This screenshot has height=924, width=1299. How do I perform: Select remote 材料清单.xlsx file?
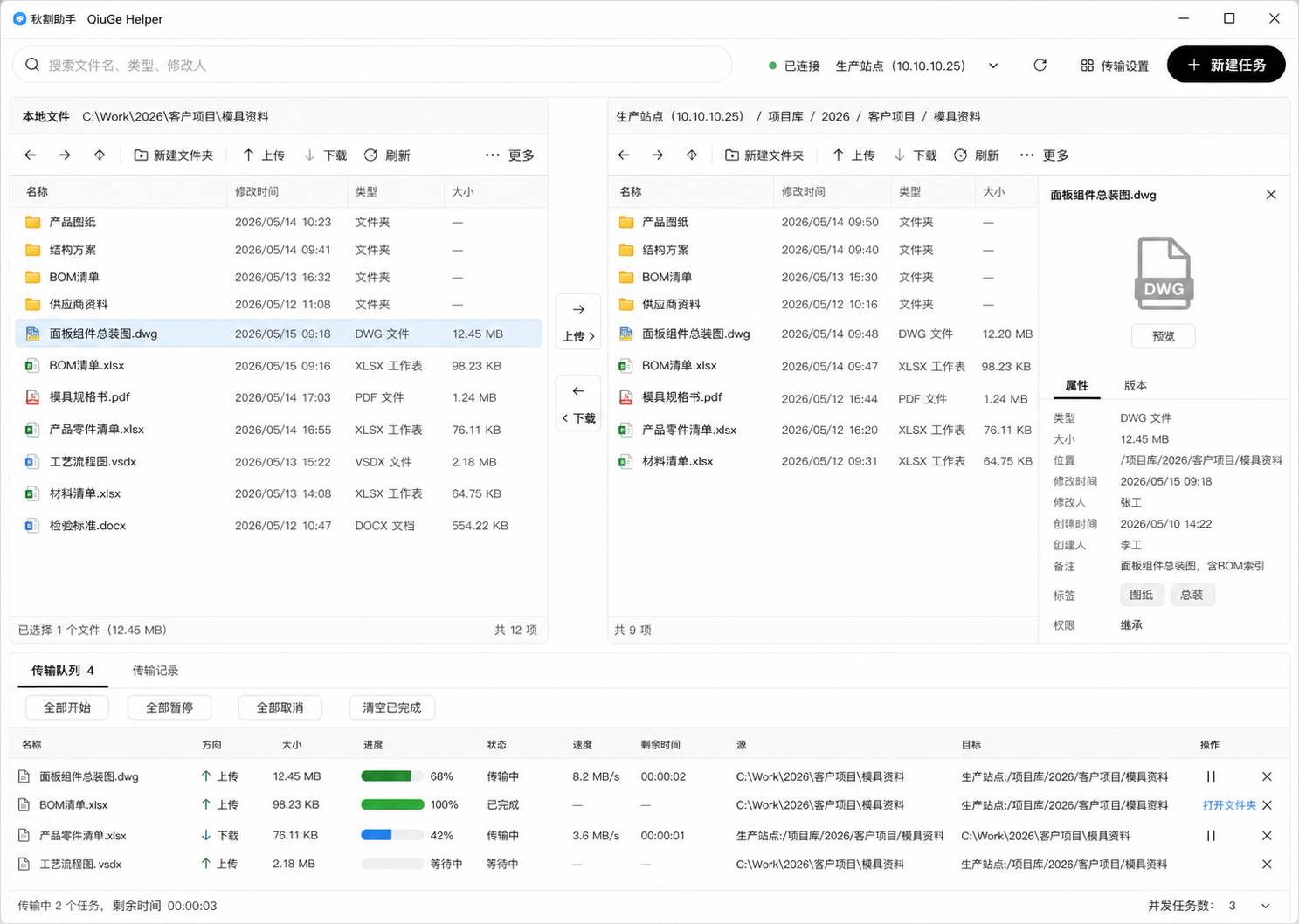coord(825,461)
